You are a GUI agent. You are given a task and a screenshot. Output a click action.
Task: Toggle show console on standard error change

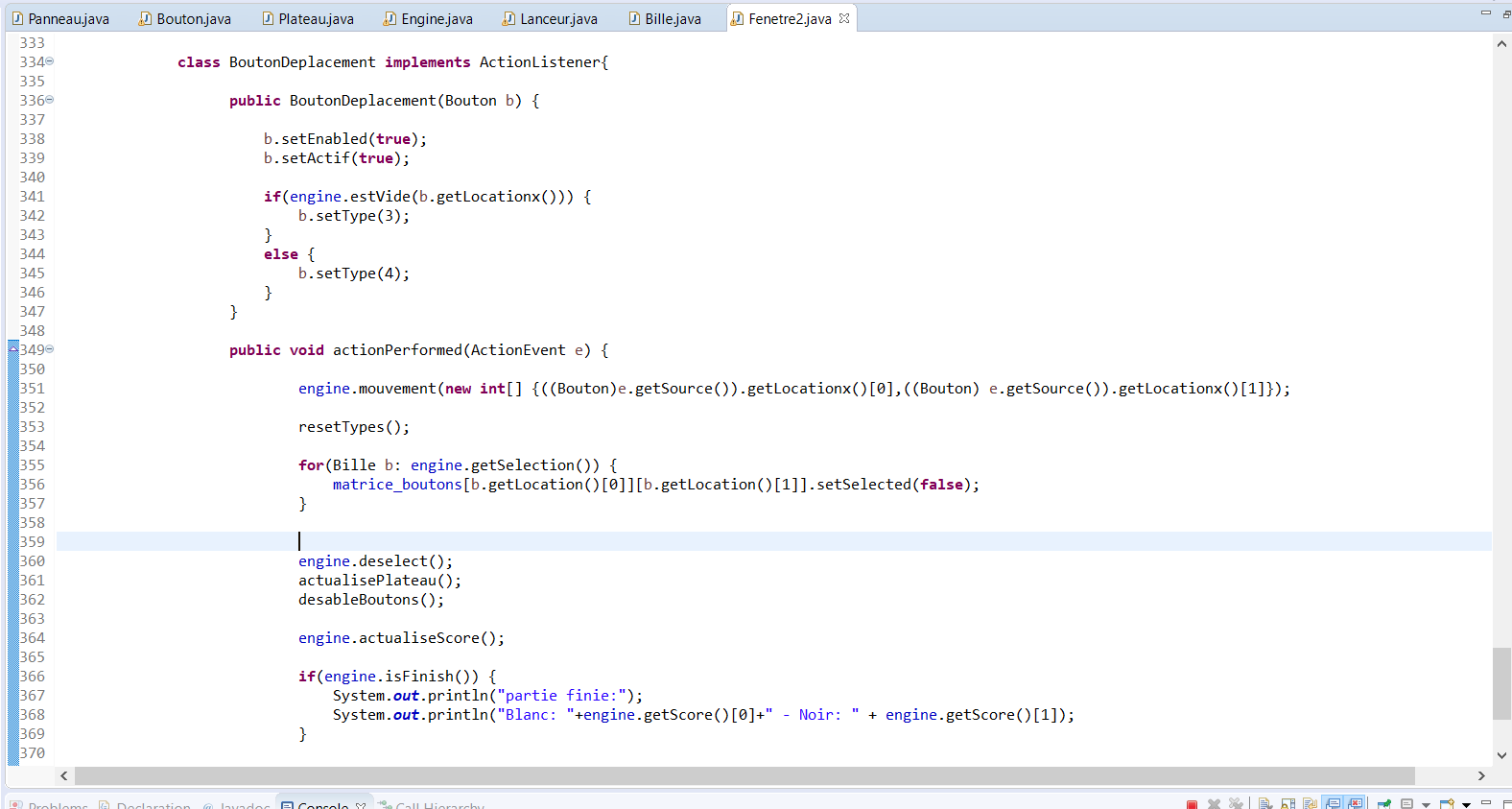[1355, 803]
